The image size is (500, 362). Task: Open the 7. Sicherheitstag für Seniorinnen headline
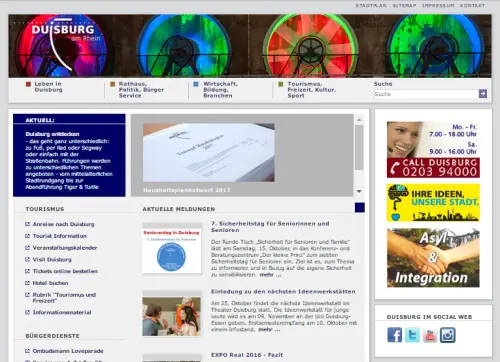click(x=270, y=227)
